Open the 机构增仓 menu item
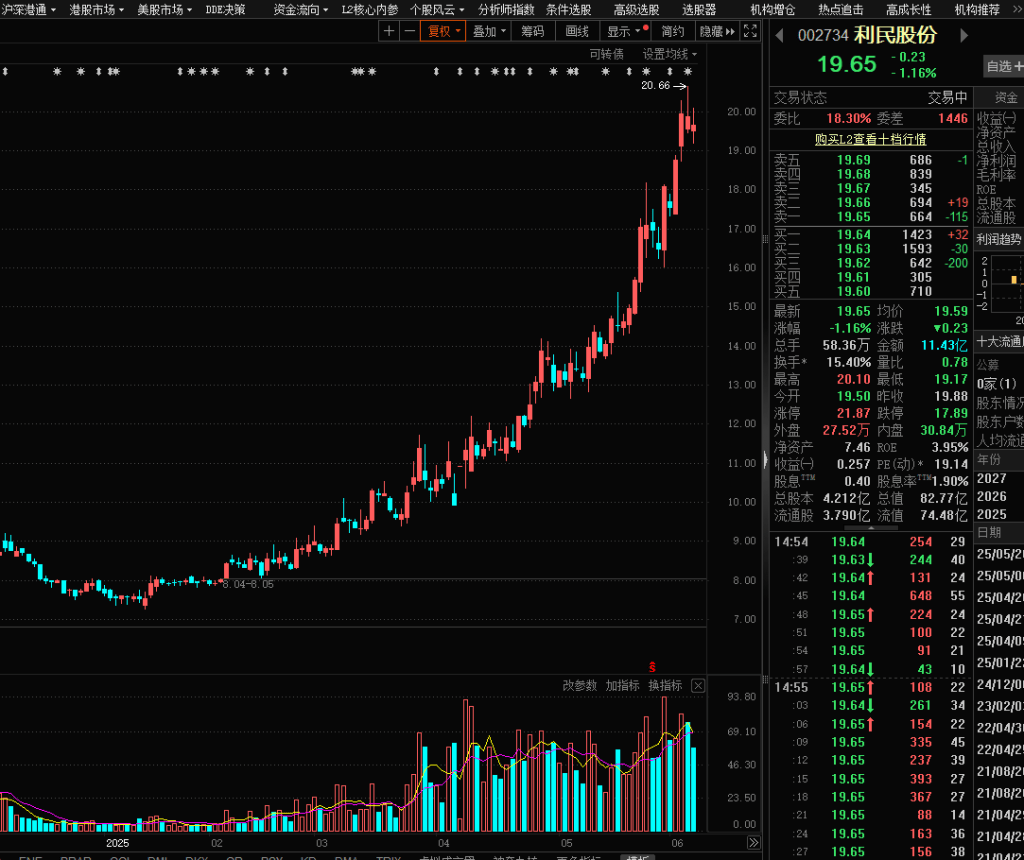This screenshot has width=1024, height=860. [x=773, y=10]
